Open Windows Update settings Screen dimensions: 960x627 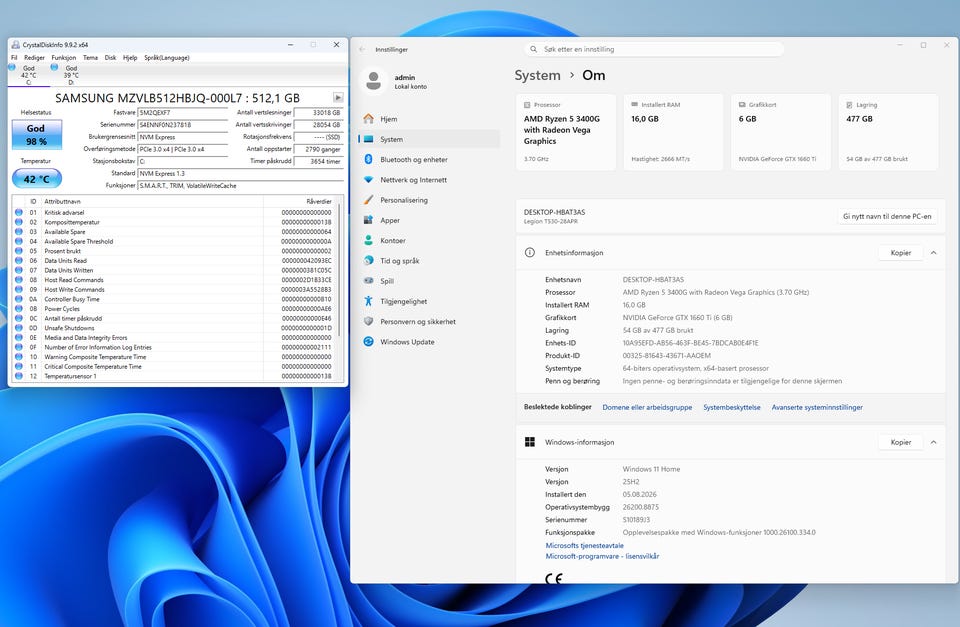tap(429, 342)
